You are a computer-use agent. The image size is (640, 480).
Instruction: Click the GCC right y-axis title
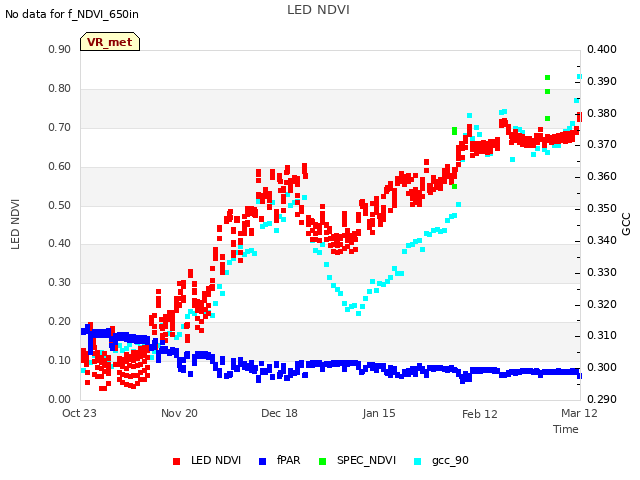tap(626, 224)
